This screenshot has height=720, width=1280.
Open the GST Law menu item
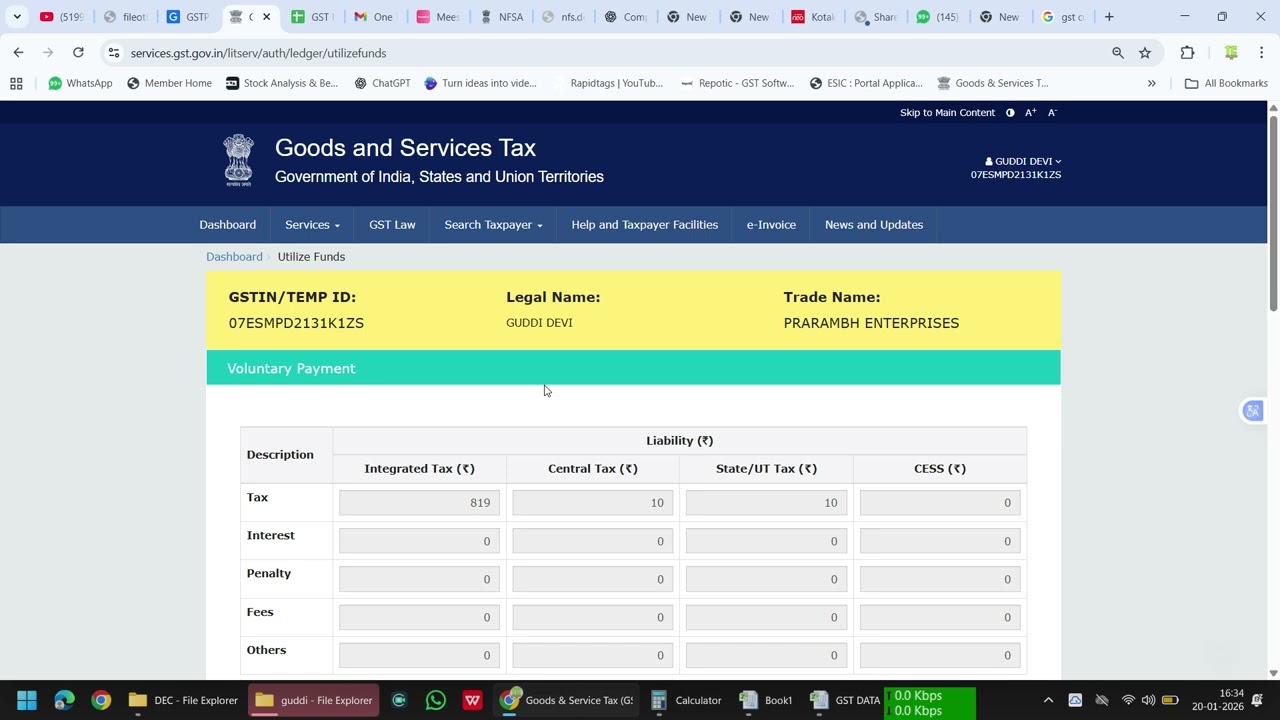coord(392,225)
